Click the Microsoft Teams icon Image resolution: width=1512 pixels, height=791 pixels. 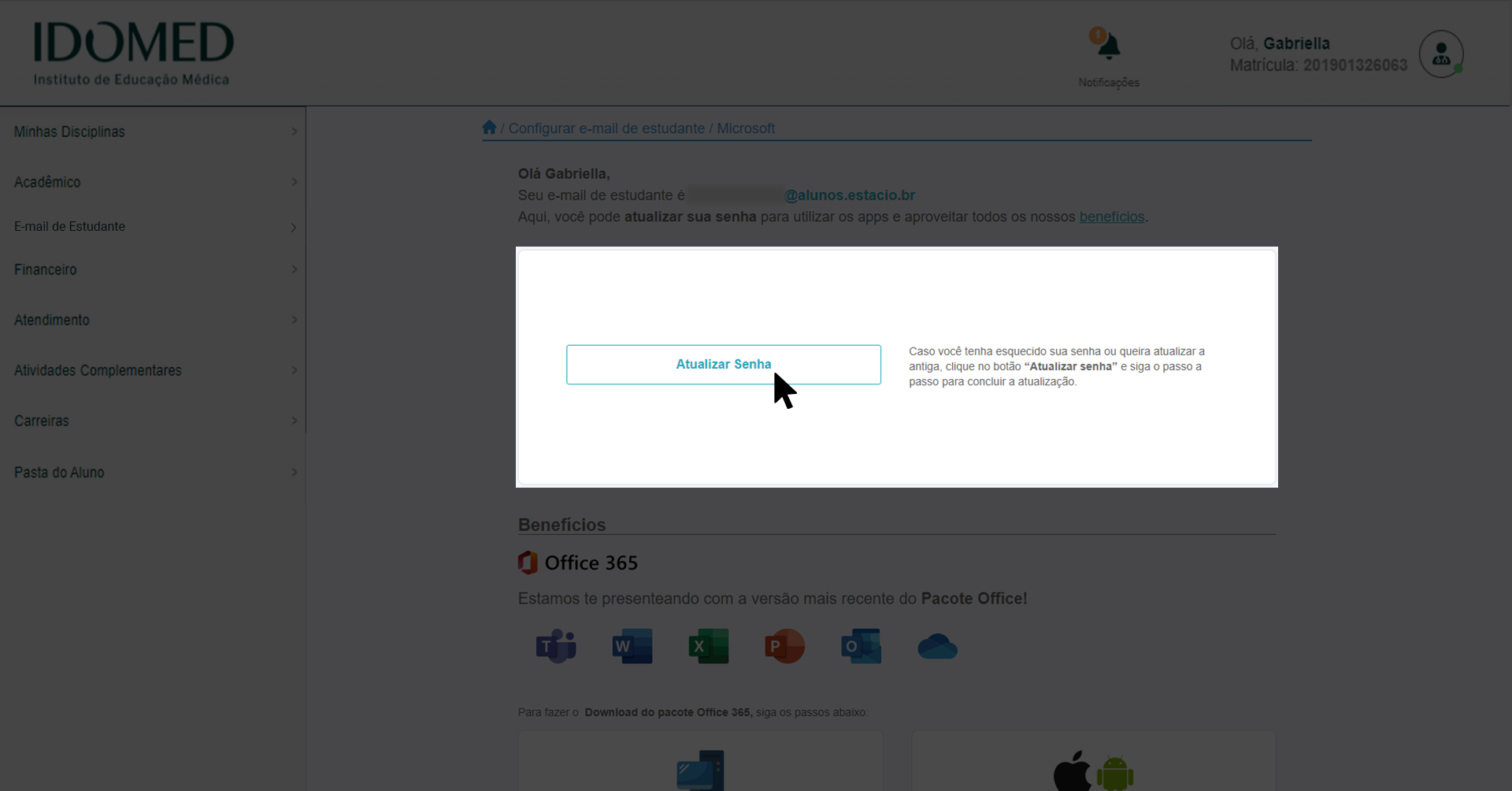point(556,646)
